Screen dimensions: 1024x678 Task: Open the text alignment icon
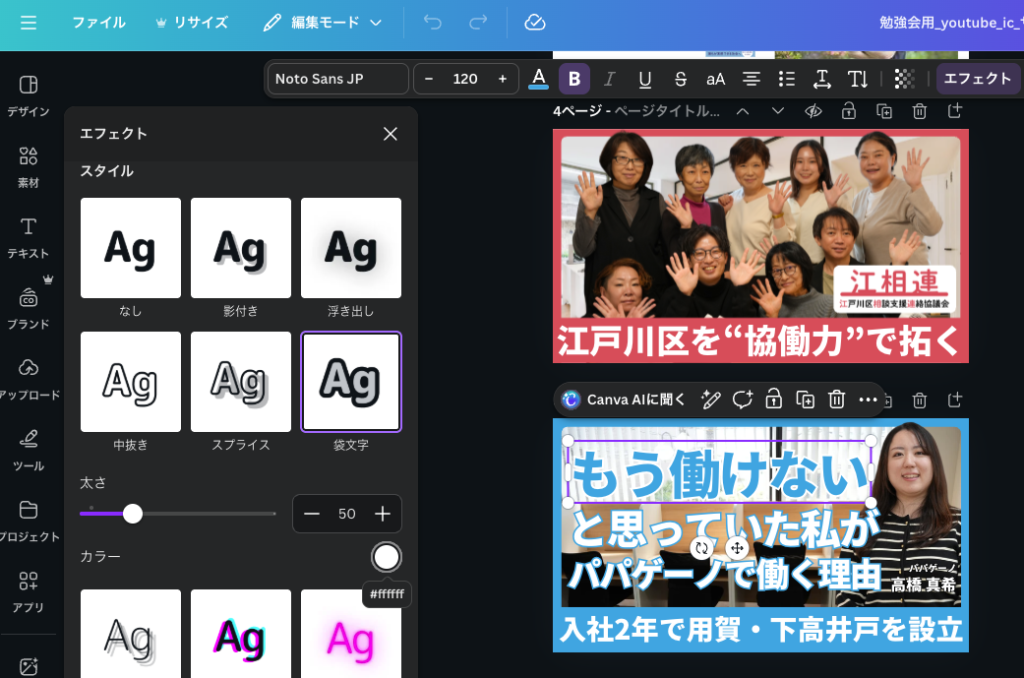coord(751,79)
